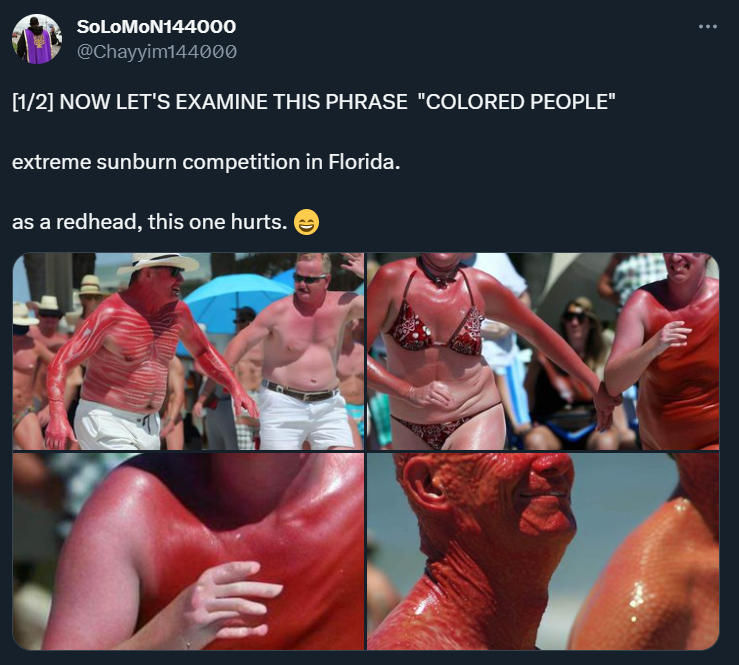
Task: Click the blue umbrella in first photo
Action: point(230,299)
